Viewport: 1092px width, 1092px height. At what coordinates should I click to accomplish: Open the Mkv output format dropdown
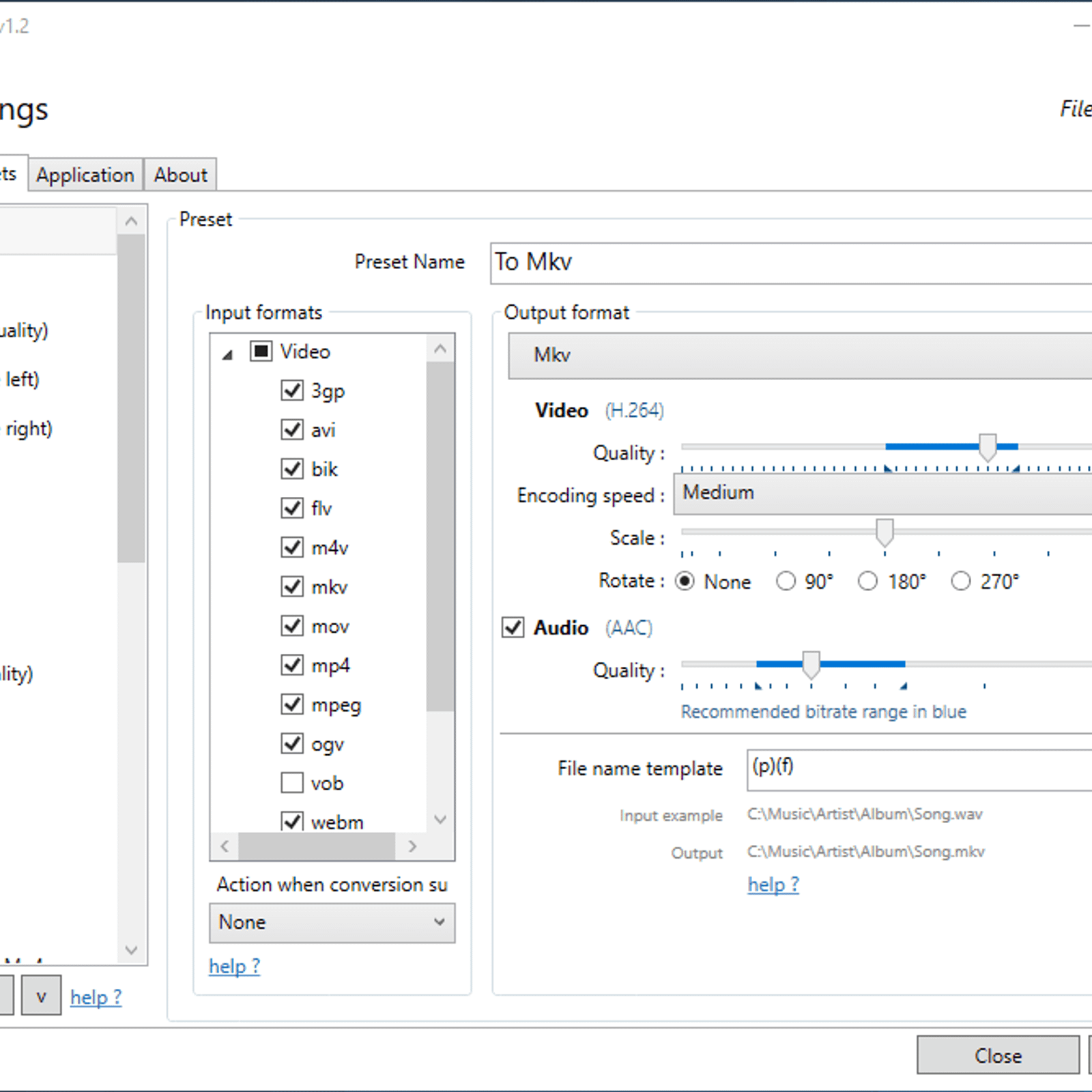(800, 356)
